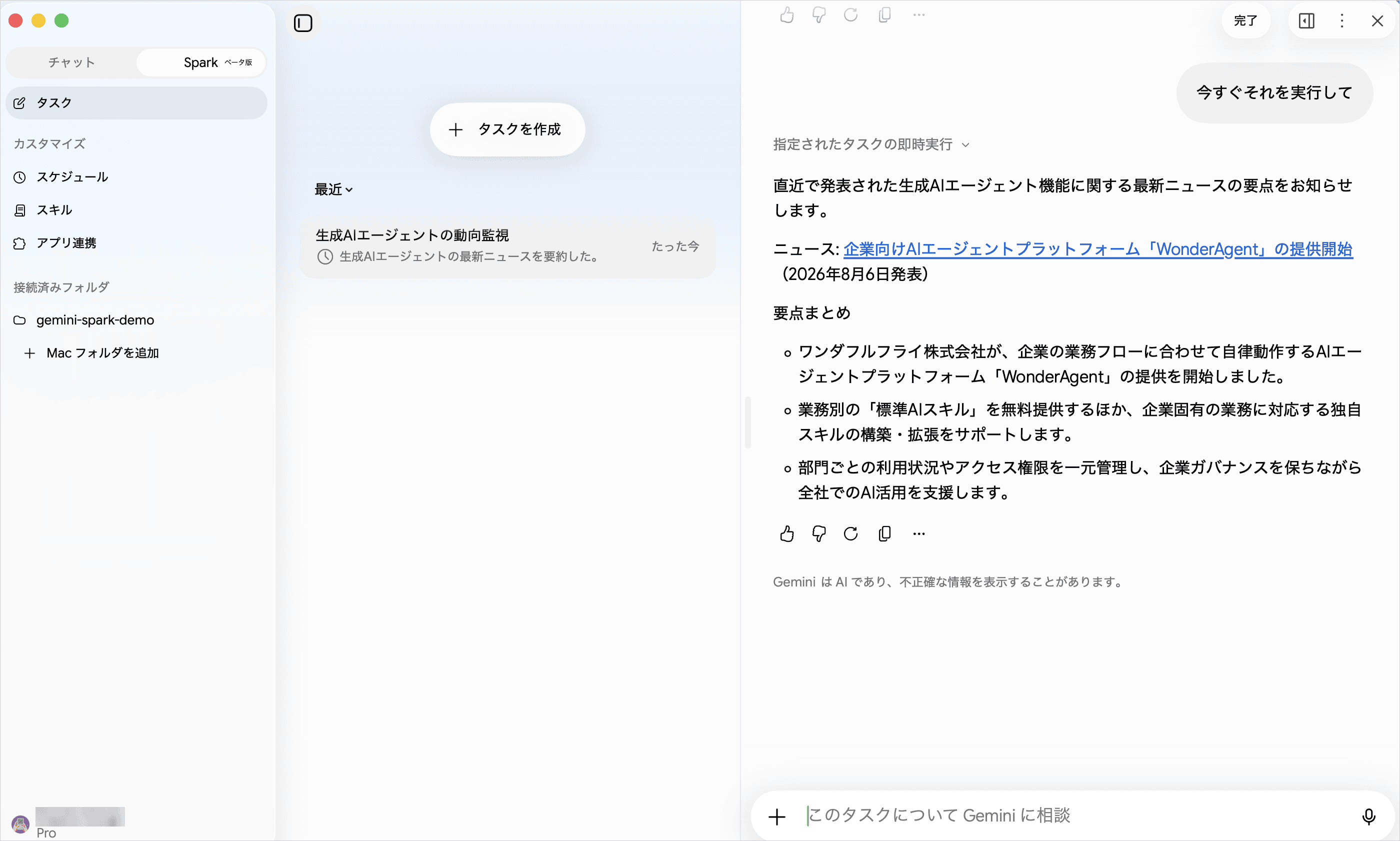
Task: Click the thumbs up icon under the summary
Action: [787, 533]
